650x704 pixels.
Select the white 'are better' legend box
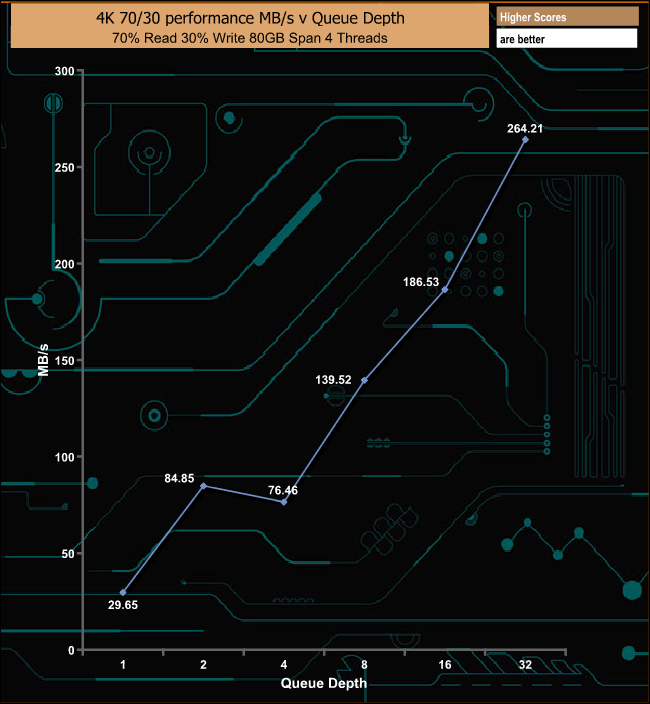pyautogui.click(x=566, y=39)
